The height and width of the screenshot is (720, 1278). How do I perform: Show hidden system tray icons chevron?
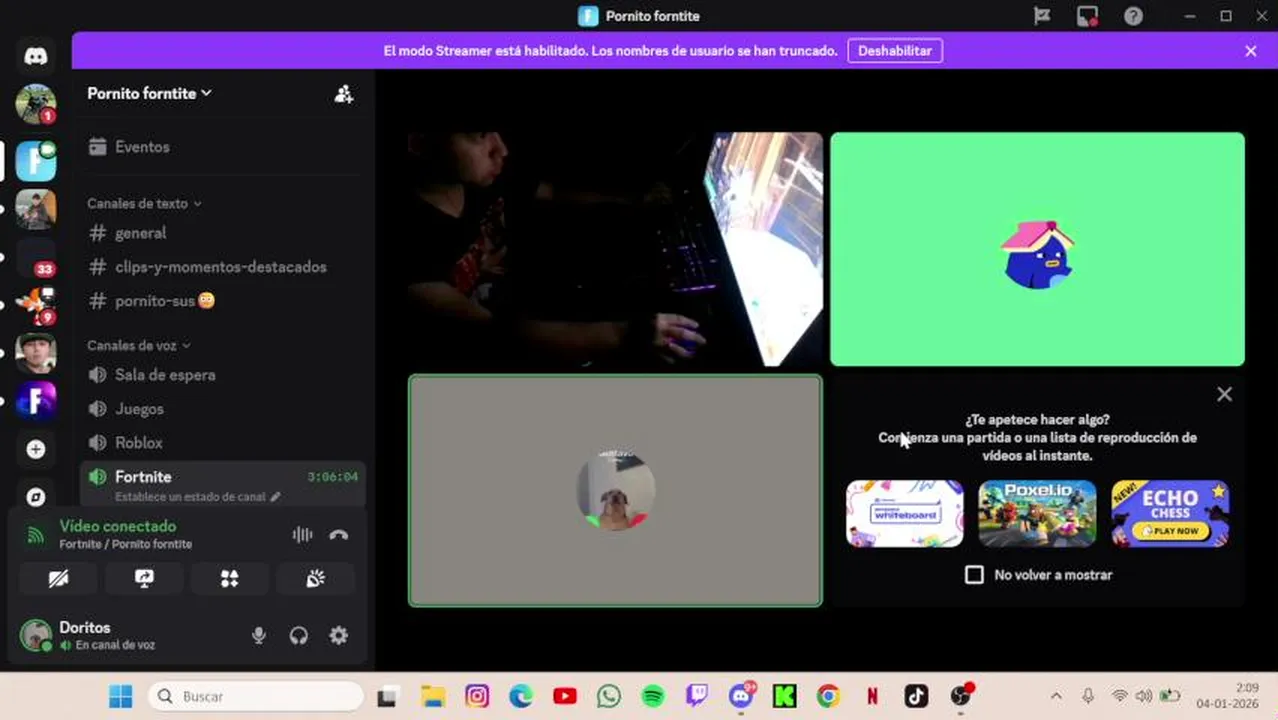1056,696
